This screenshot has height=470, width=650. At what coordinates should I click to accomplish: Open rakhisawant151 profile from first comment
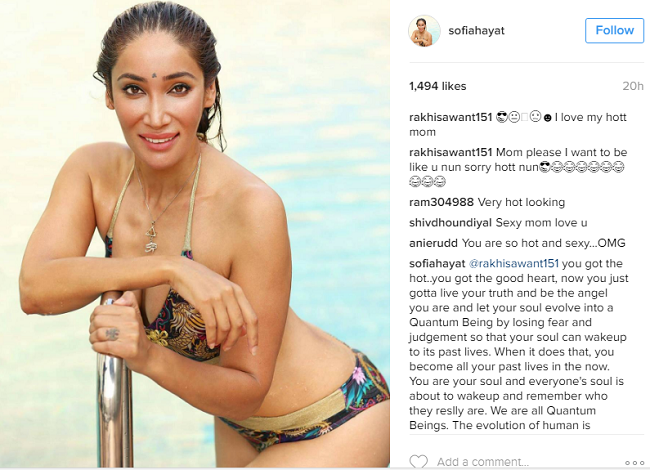point(450,117)
